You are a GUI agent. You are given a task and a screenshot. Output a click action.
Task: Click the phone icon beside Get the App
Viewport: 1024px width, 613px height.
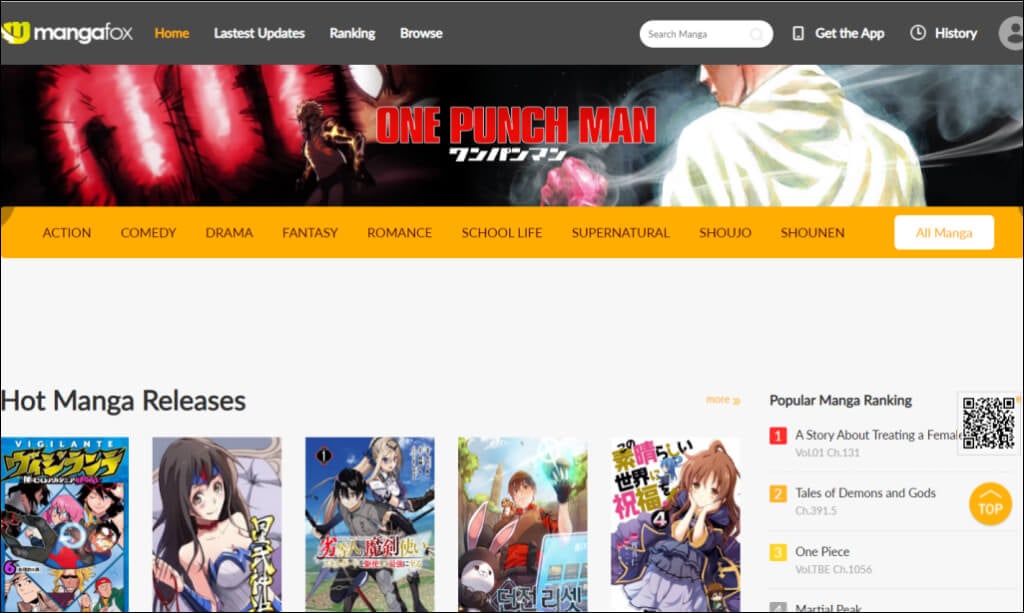tap(798, 33)
